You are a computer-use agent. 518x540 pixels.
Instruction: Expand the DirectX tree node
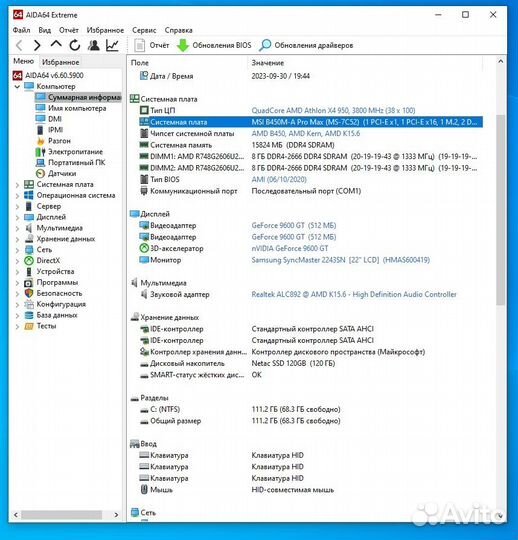[x=17, y=261]
